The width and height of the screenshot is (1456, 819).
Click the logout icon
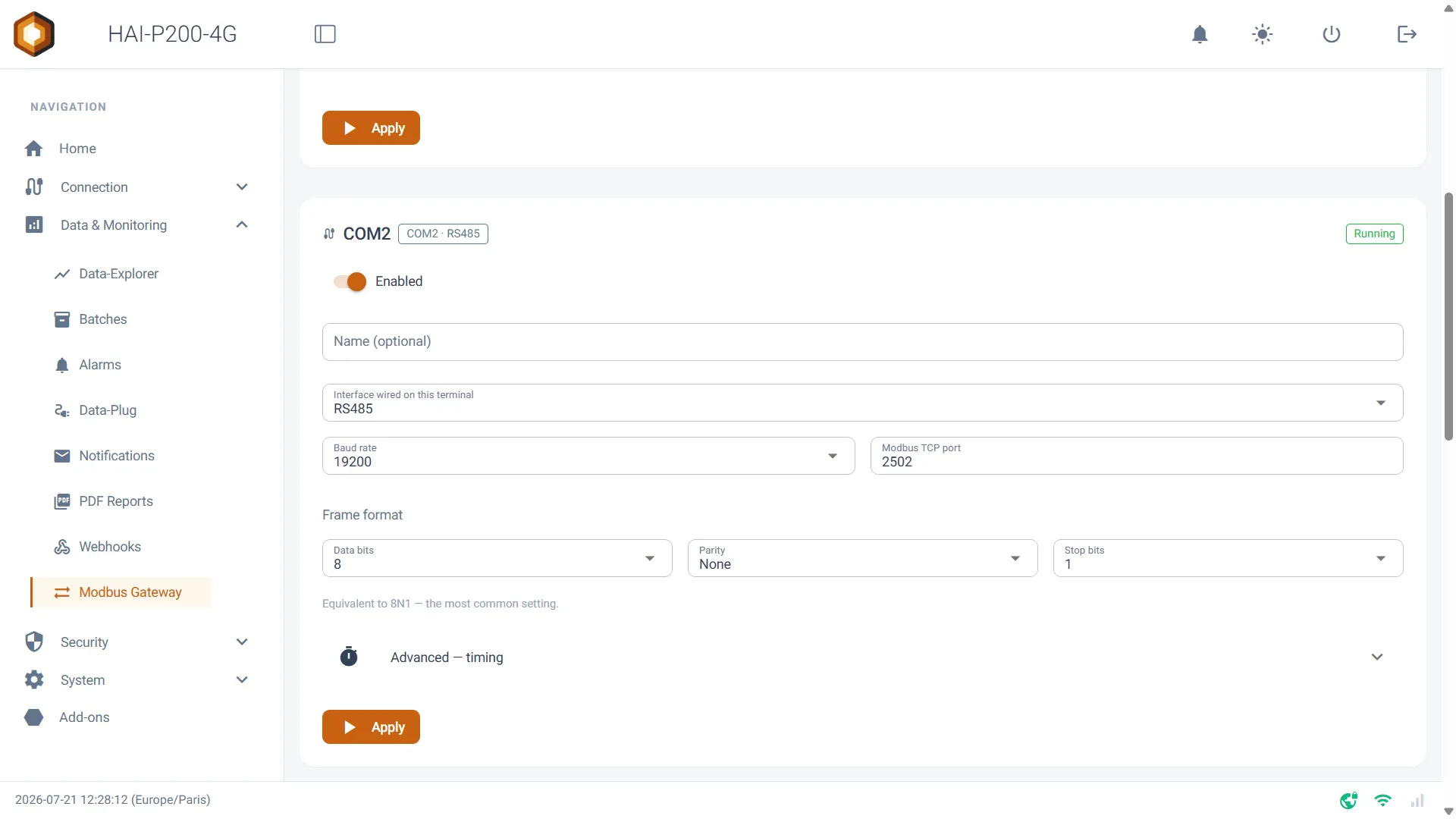pos(1407,34)
